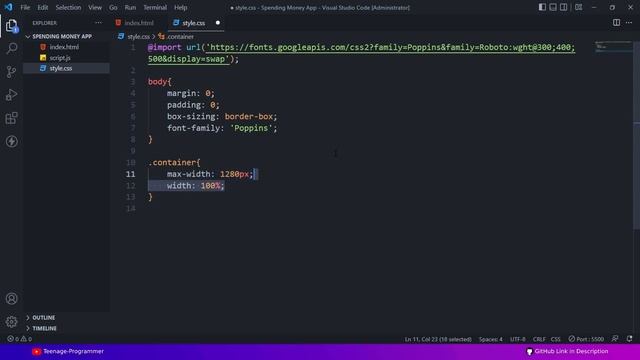The image size is (640, 360).
Task: Click Ln 11, Col 23 status entry
Action: coord(438,339)
